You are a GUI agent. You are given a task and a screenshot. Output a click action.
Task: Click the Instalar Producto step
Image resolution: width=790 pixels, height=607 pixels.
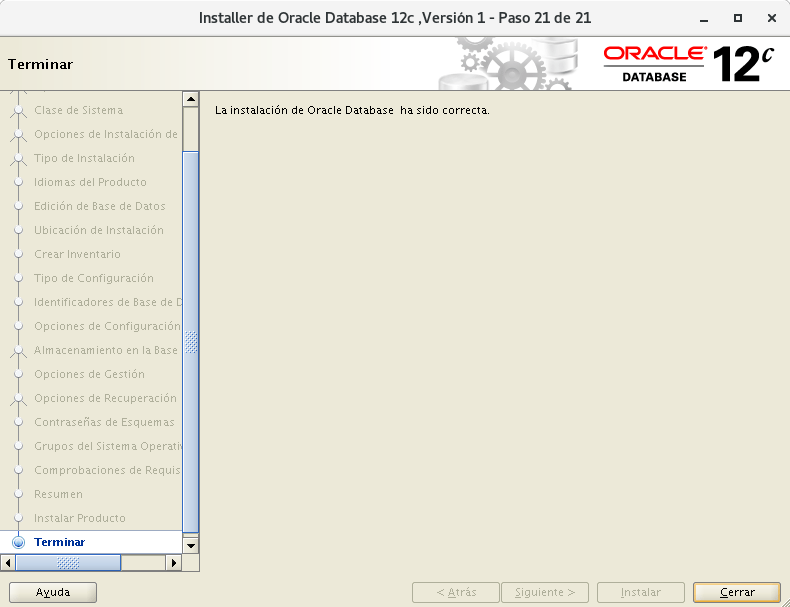click(80, 518)
